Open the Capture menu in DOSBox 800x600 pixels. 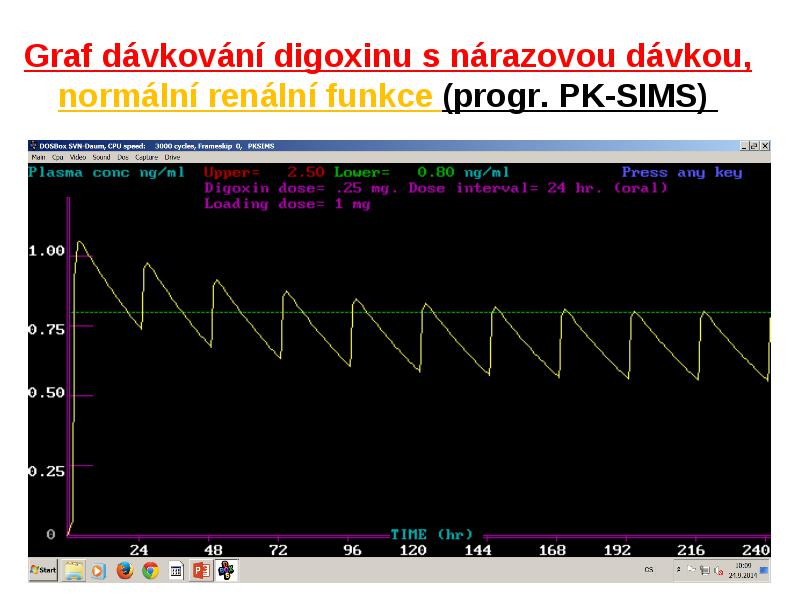tap(147, 157)
